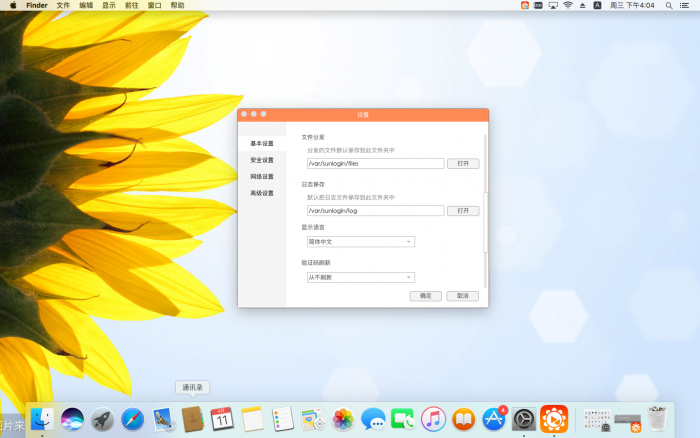Viewport: 700px width, 438px height.
Task: Open Siri from the Dock
Action: [72, 419]
